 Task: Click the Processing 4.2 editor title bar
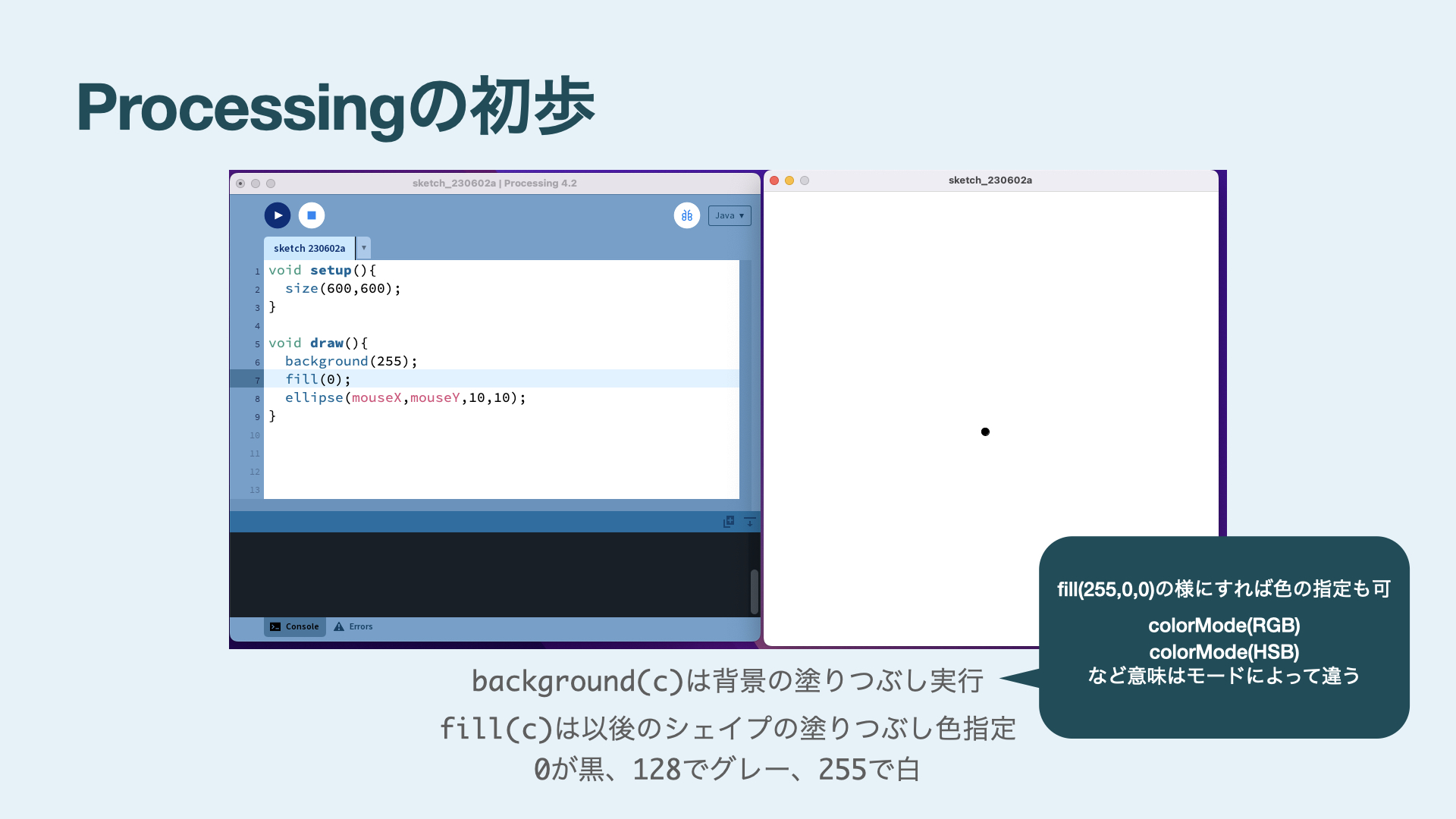494,184
